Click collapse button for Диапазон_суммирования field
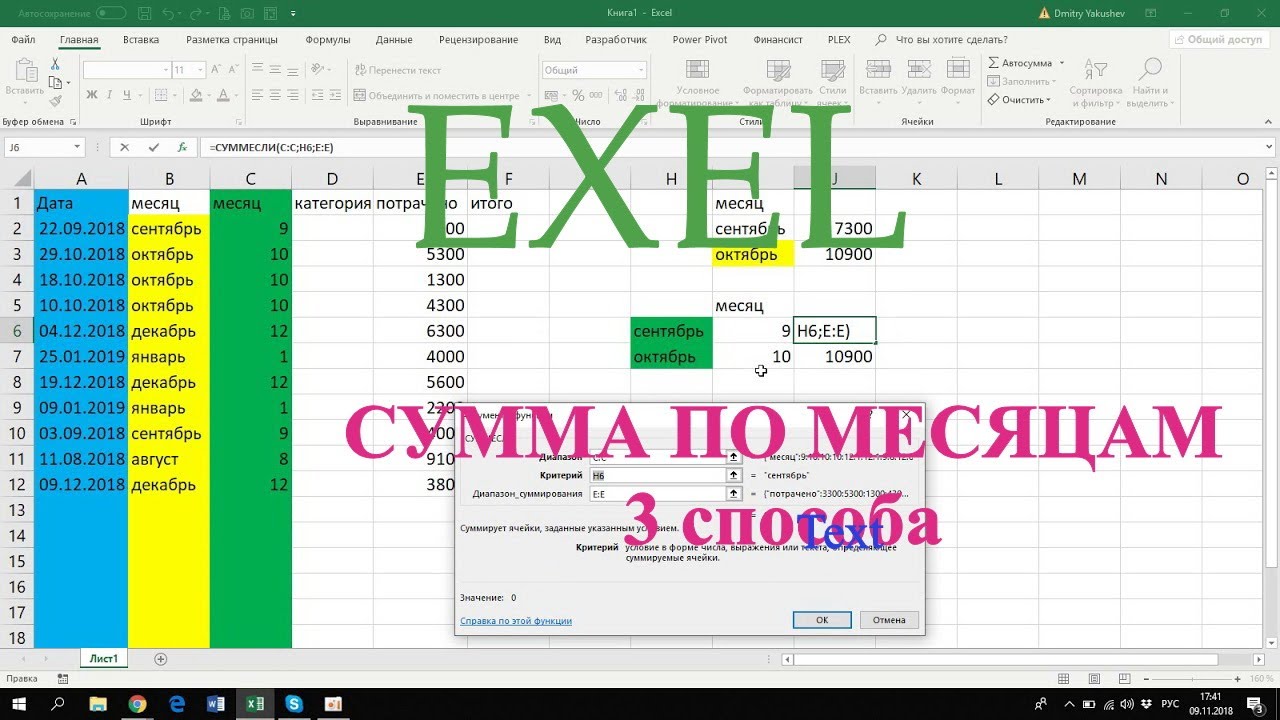Screen dimensions: 1280x720 pos(734,493)
